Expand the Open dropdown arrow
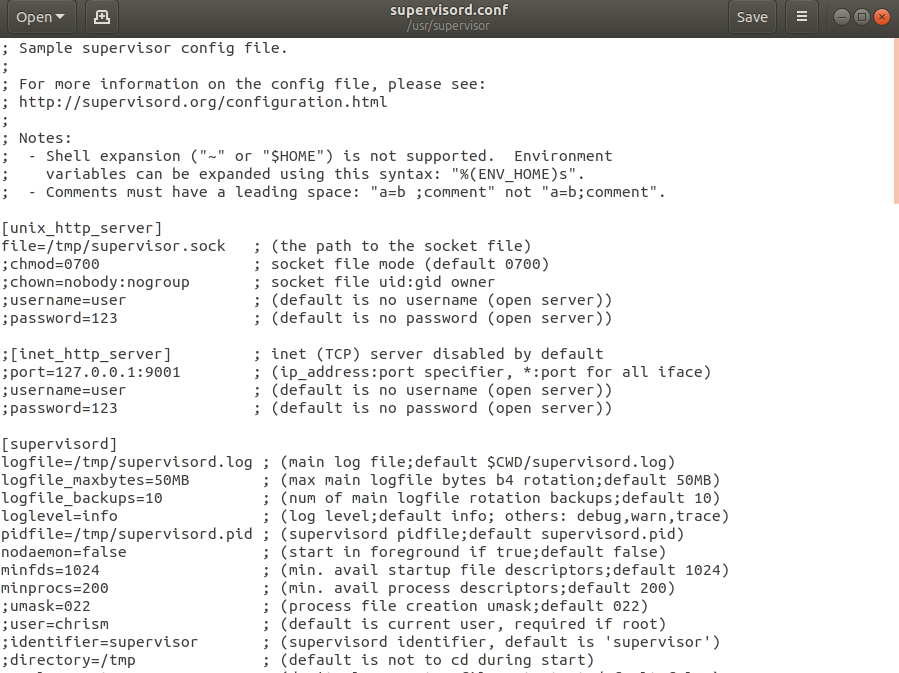Viewport: 899px width, 673px height. (58, 17)
